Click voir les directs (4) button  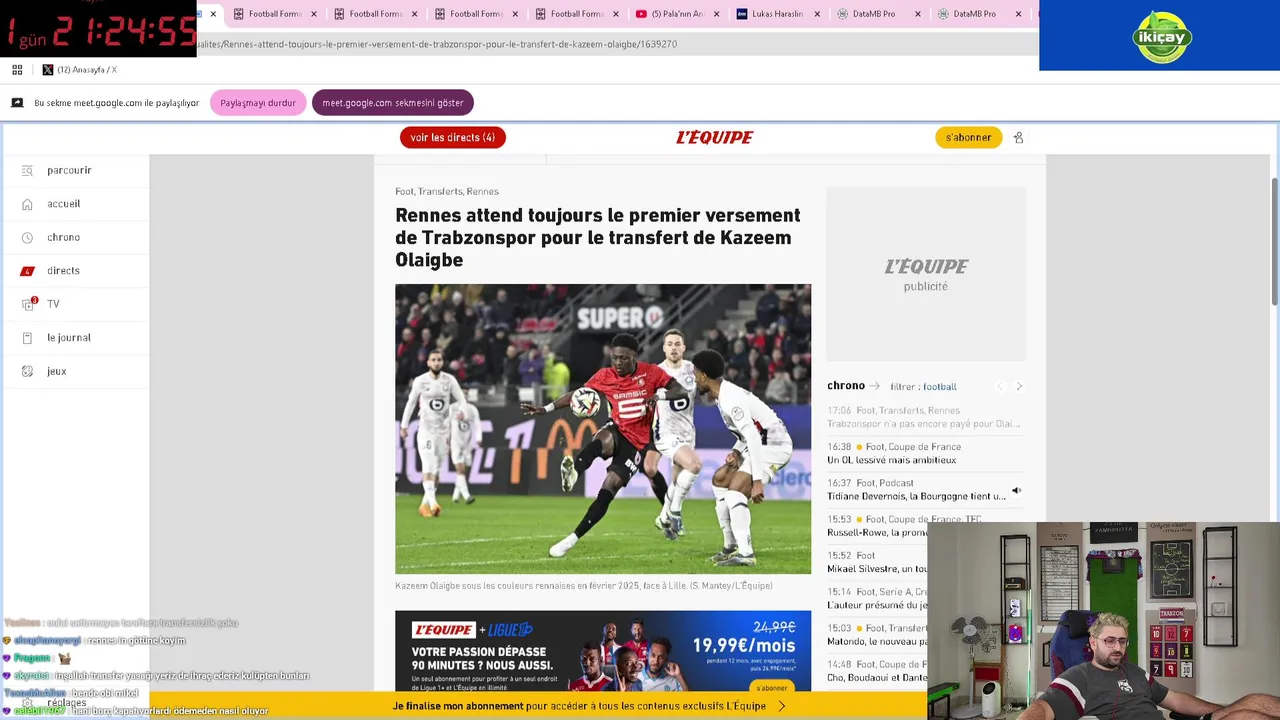(452, 138)
